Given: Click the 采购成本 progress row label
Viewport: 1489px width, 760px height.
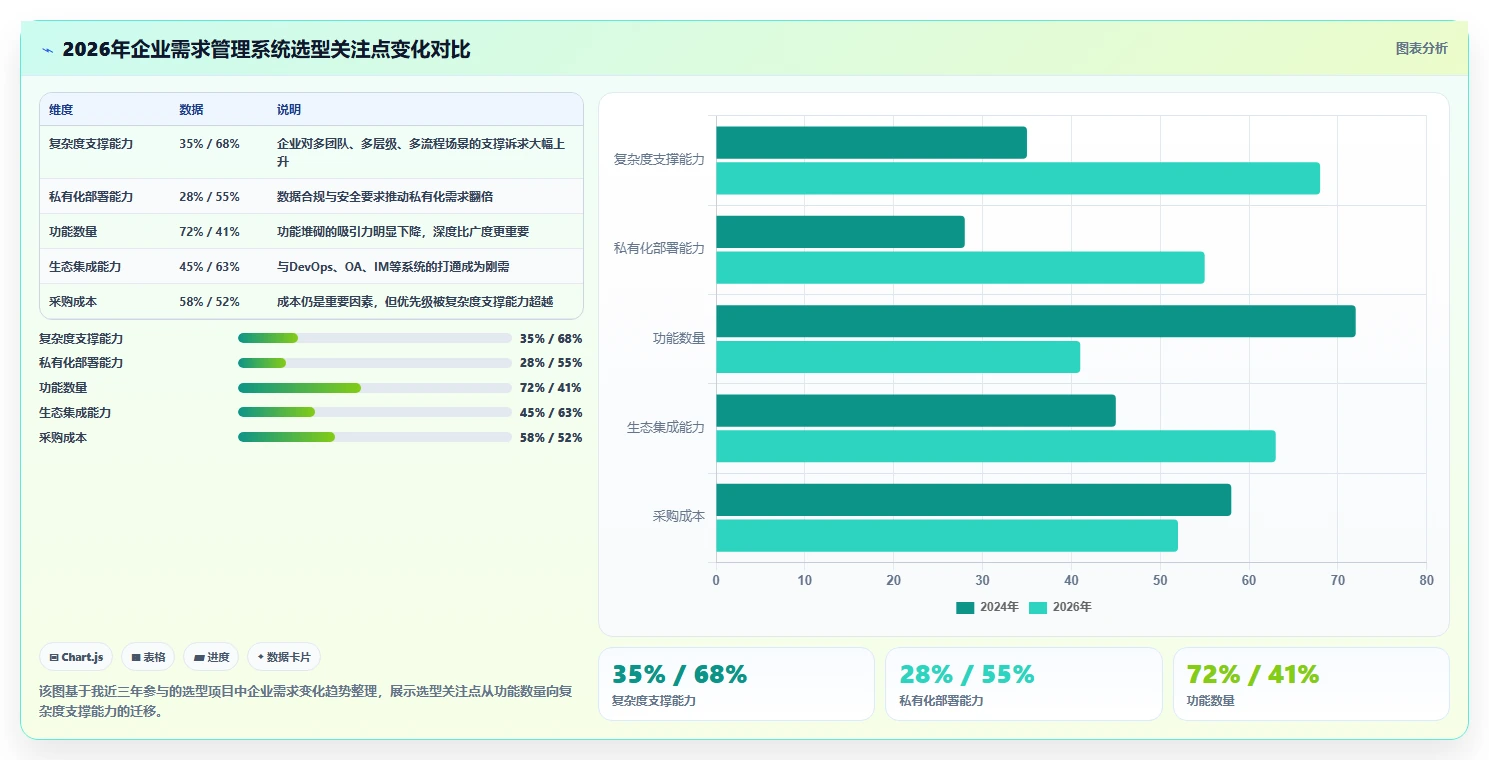Looking at the screenshot, I should point(63,438).
